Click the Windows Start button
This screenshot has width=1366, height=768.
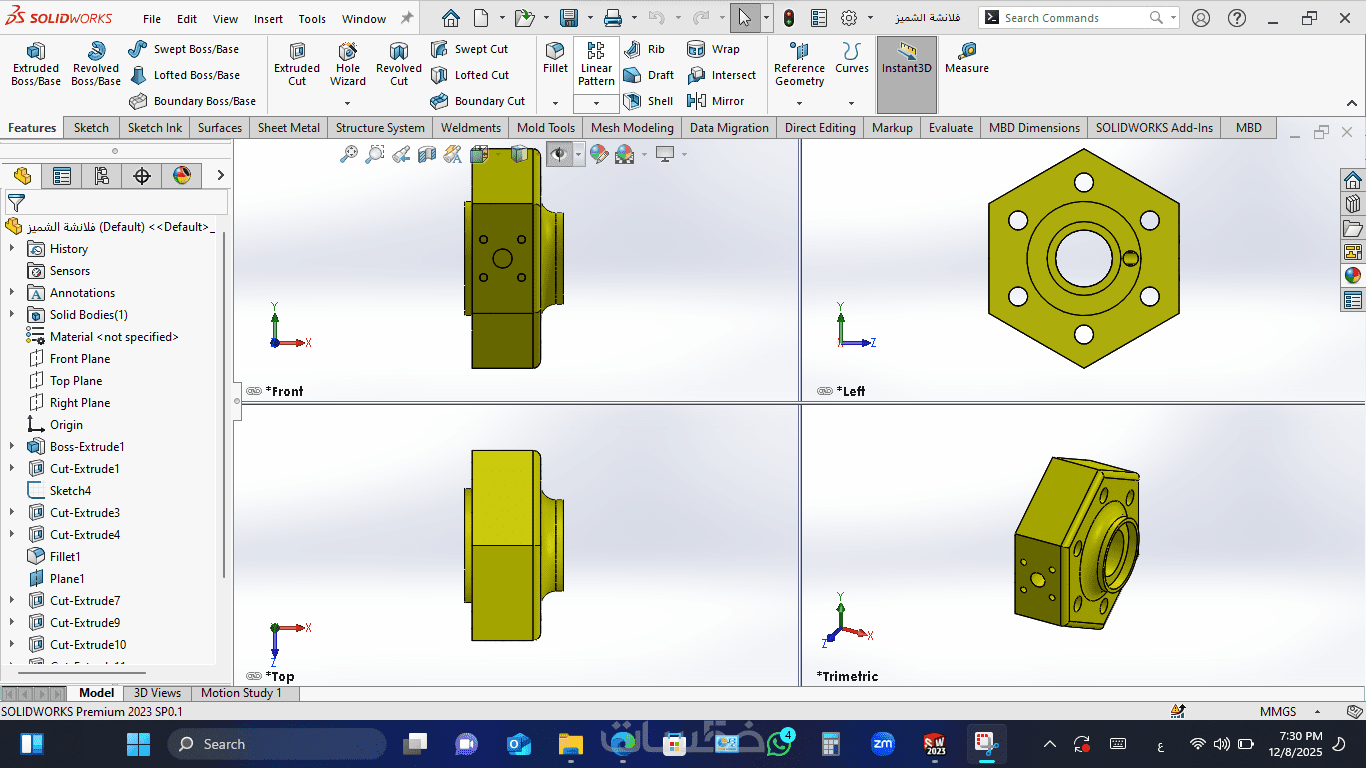click(138, 744)
